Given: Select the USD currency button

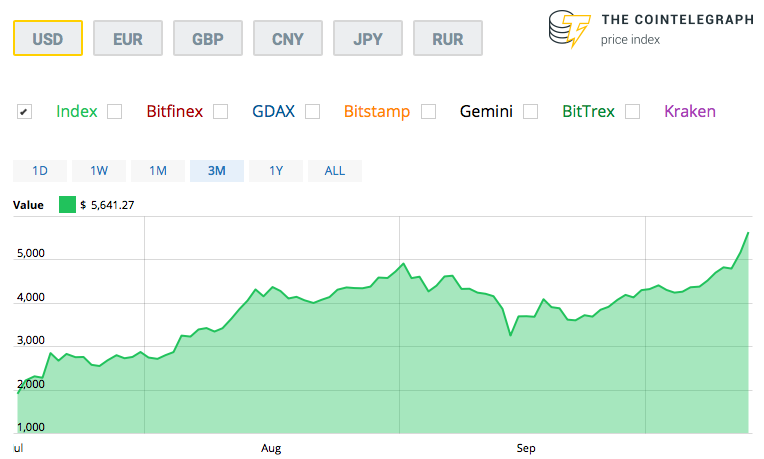Looking at the screenshot, I should coord(48,38).
